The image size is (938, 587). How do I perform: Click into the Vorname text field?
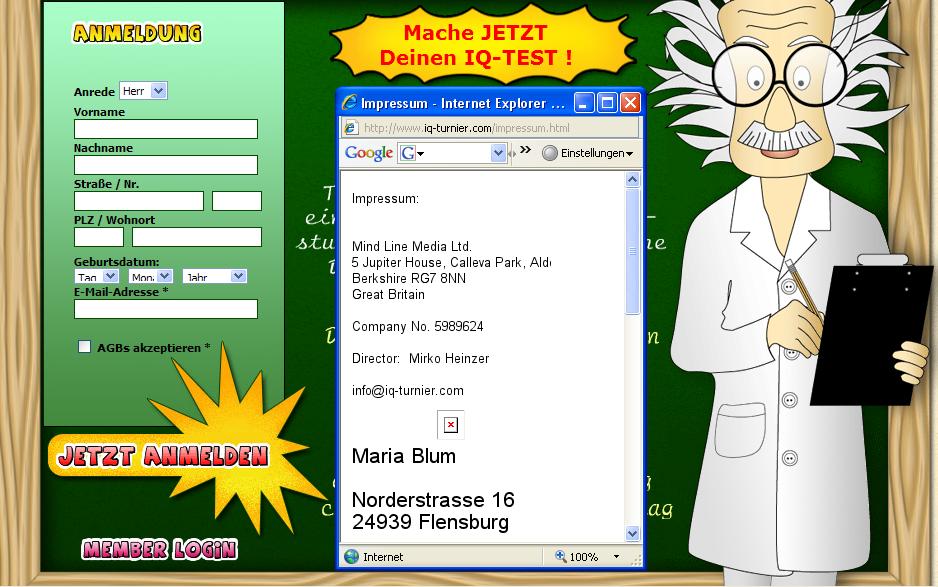(165, 129)
